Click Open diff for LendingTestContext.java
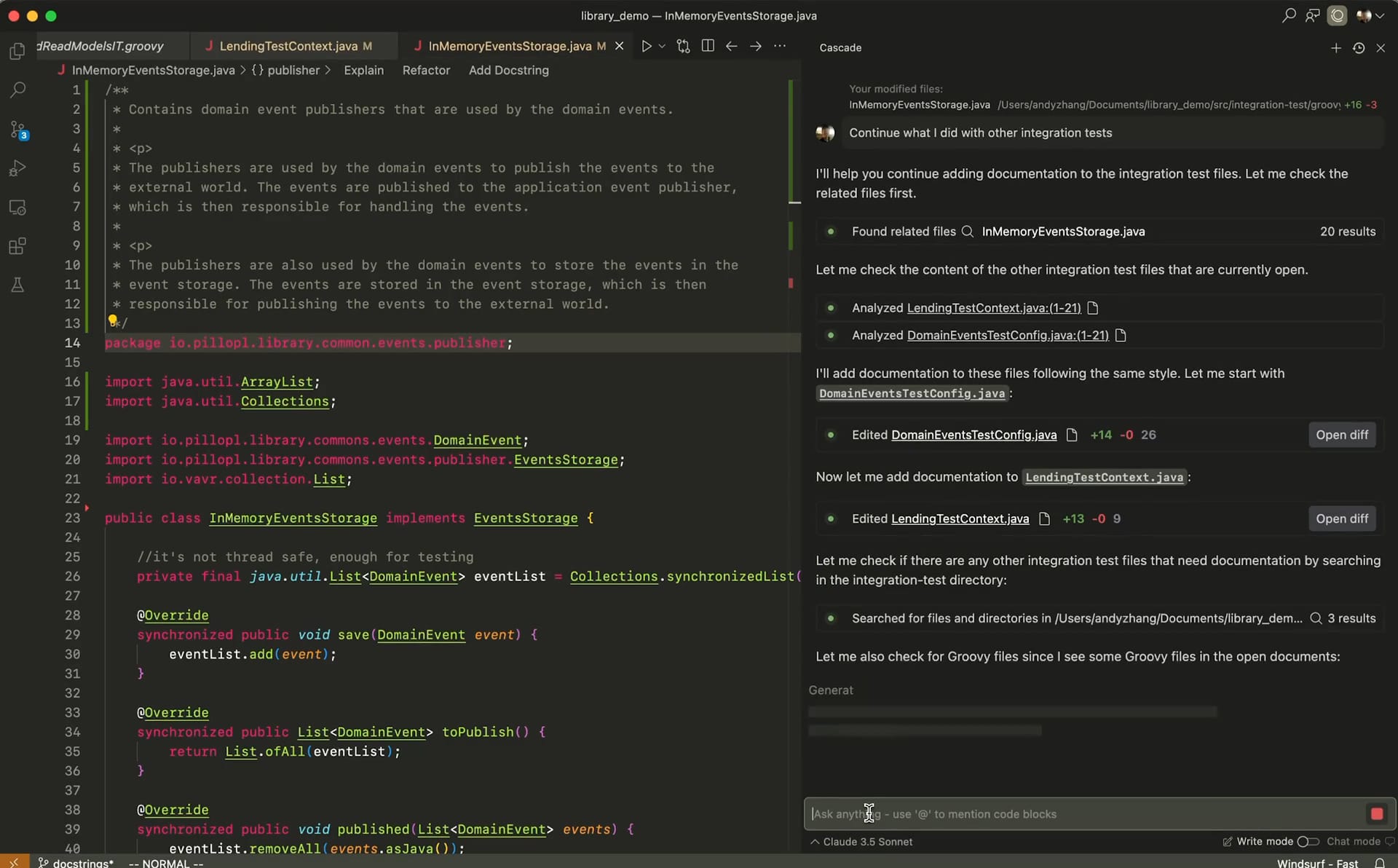Image resolution: width=1398 pixels, height=868 pixels. click(1343, 518)
